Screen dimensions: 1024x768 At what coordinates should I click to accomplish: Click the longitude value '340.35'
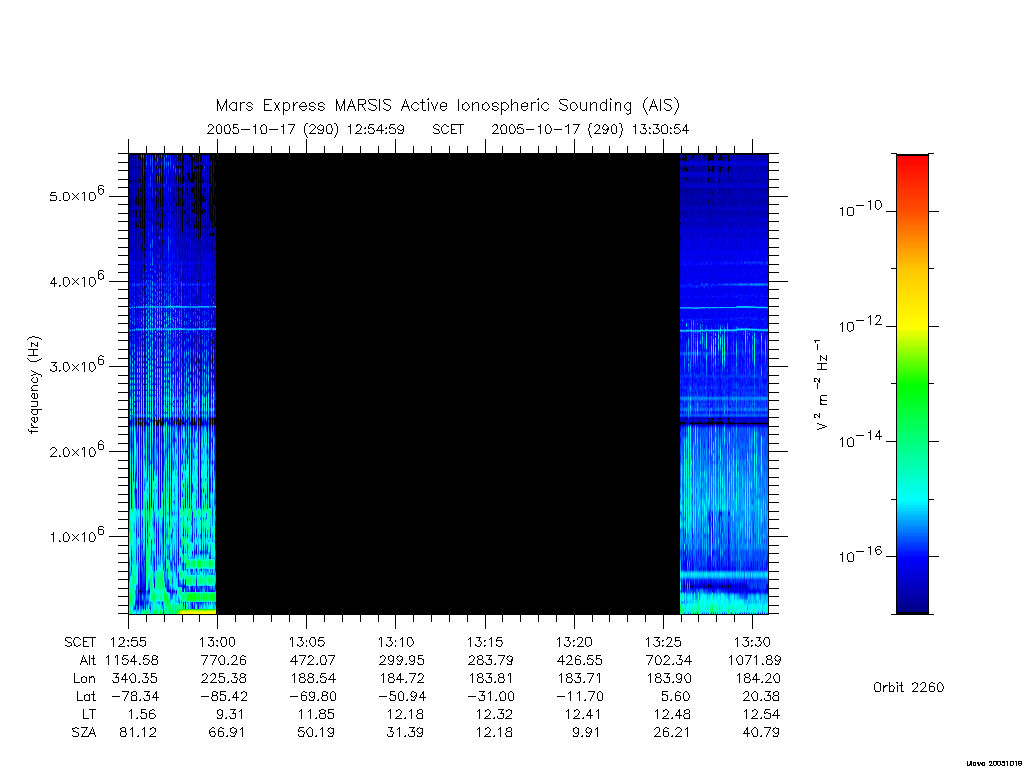pos(135,679)
